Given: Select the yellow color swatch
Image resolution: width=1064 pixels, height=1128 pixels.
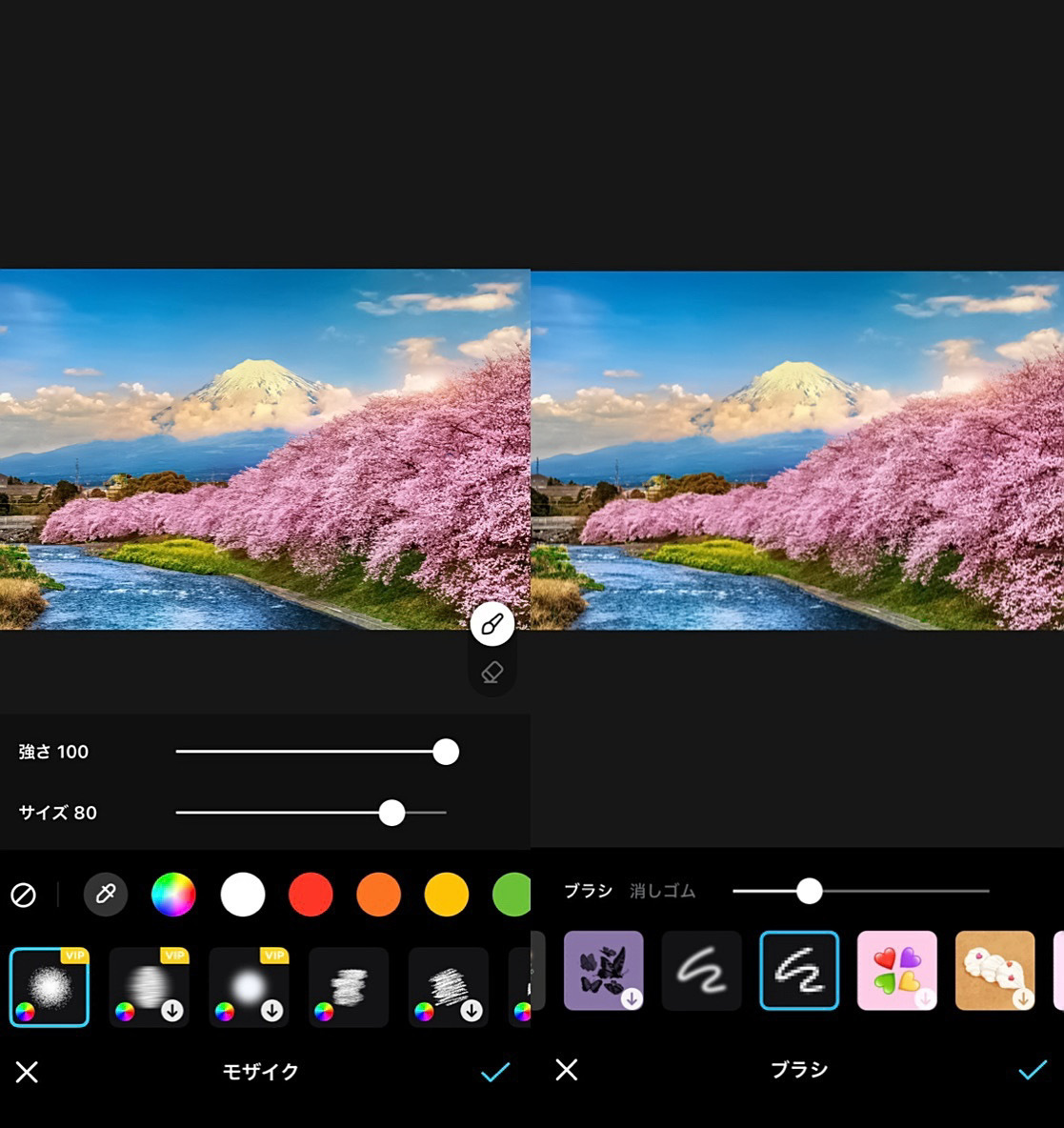Looking at the screenshot, I should coord(447,895).
